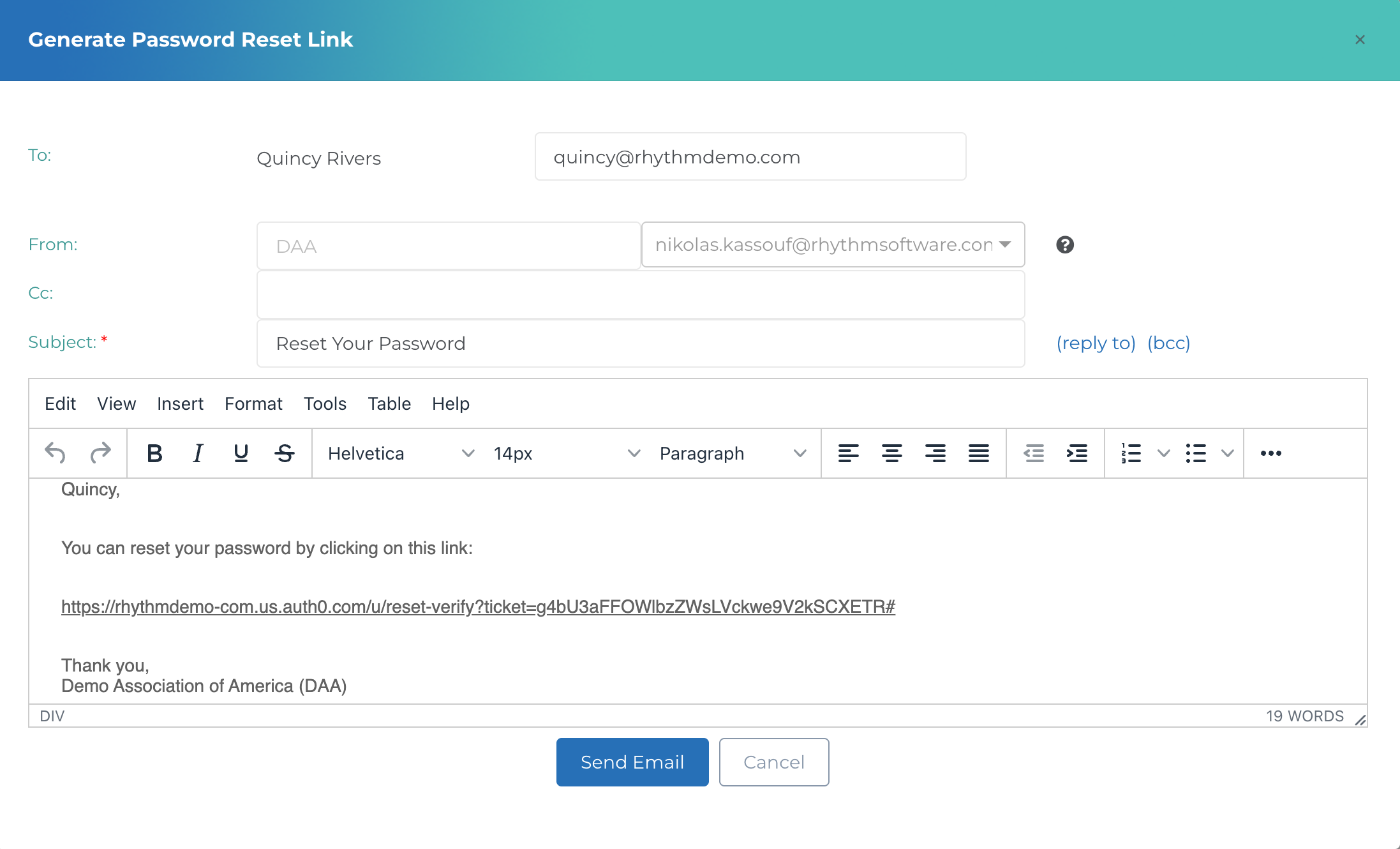Justify the text

pos(979,453)
